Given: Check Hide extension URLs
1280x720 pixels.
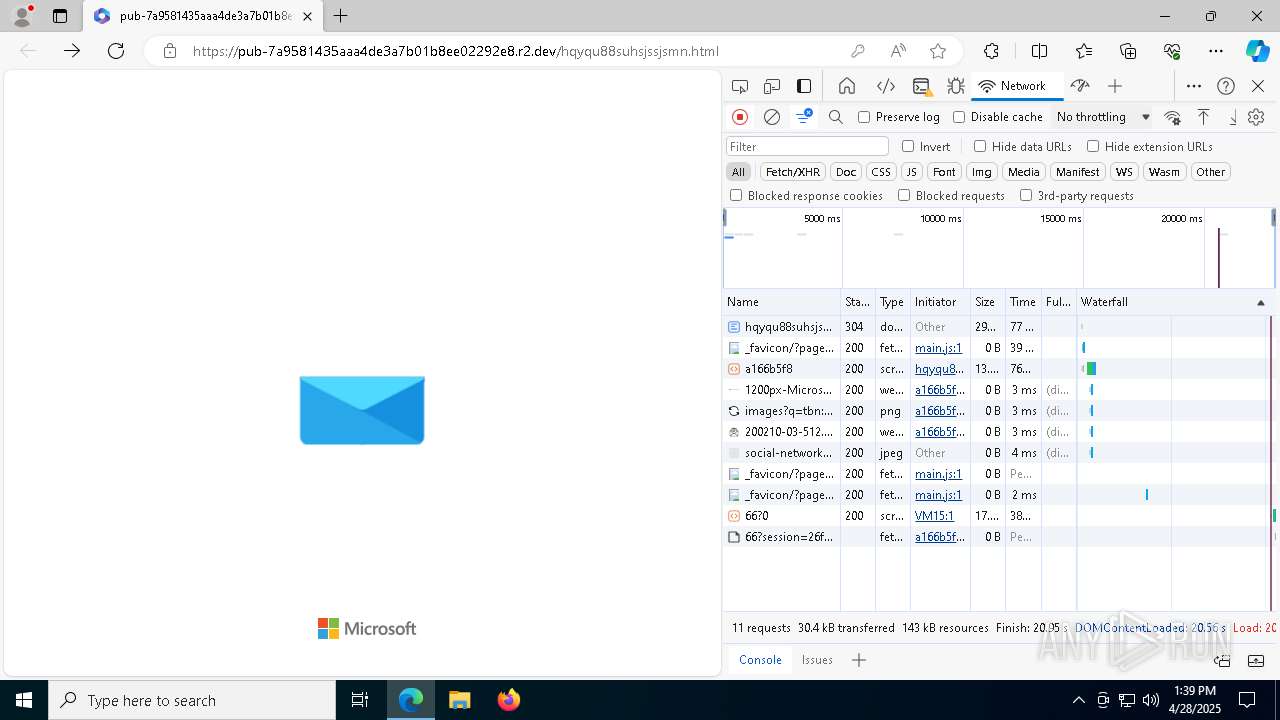Looking at the screenshot, I should (1093, 146).
